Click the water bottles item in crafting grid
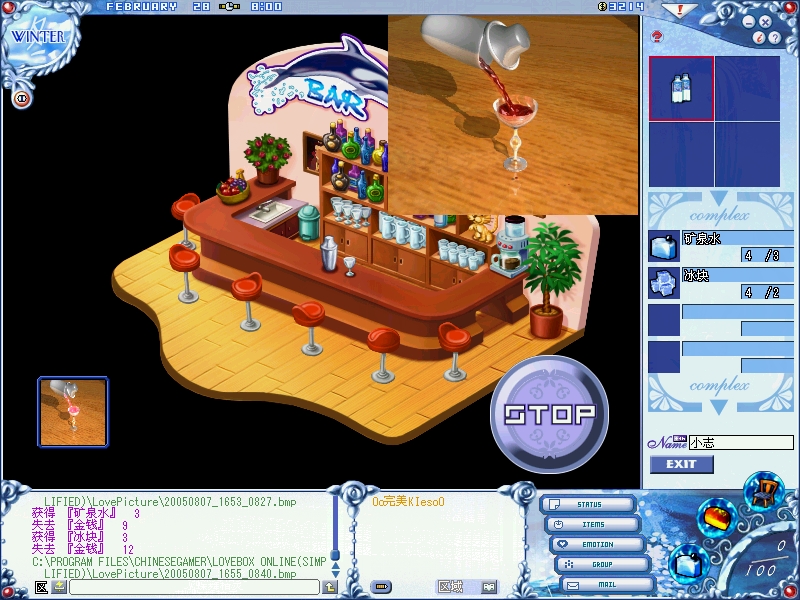The image size is (800, 600). (681, 89)
